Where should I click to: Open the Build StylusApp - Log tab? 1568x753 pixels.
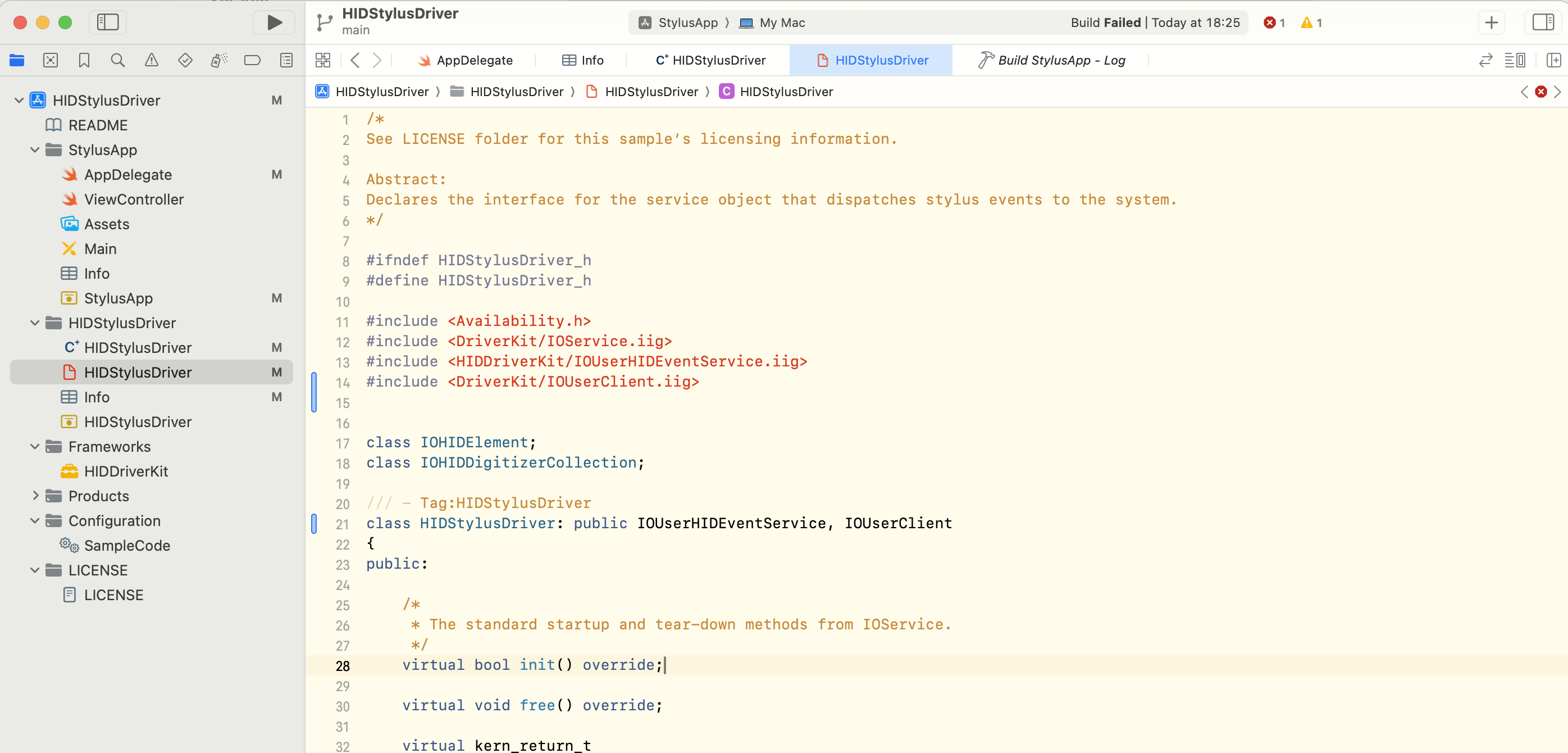pos(1051,60)
